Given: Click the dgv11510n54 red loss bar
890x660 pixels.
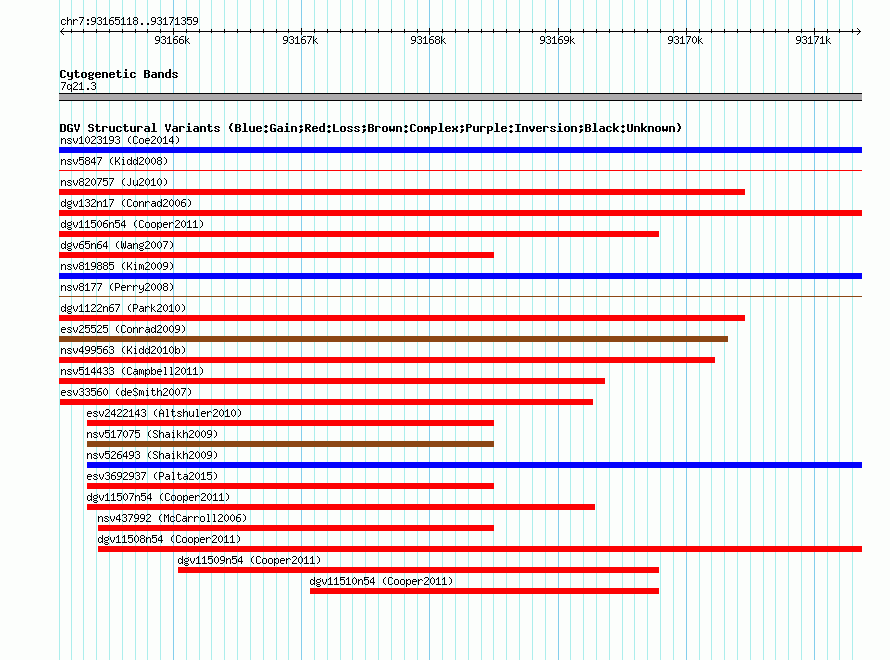Looking at the screenshot, I should coord(484,591).
